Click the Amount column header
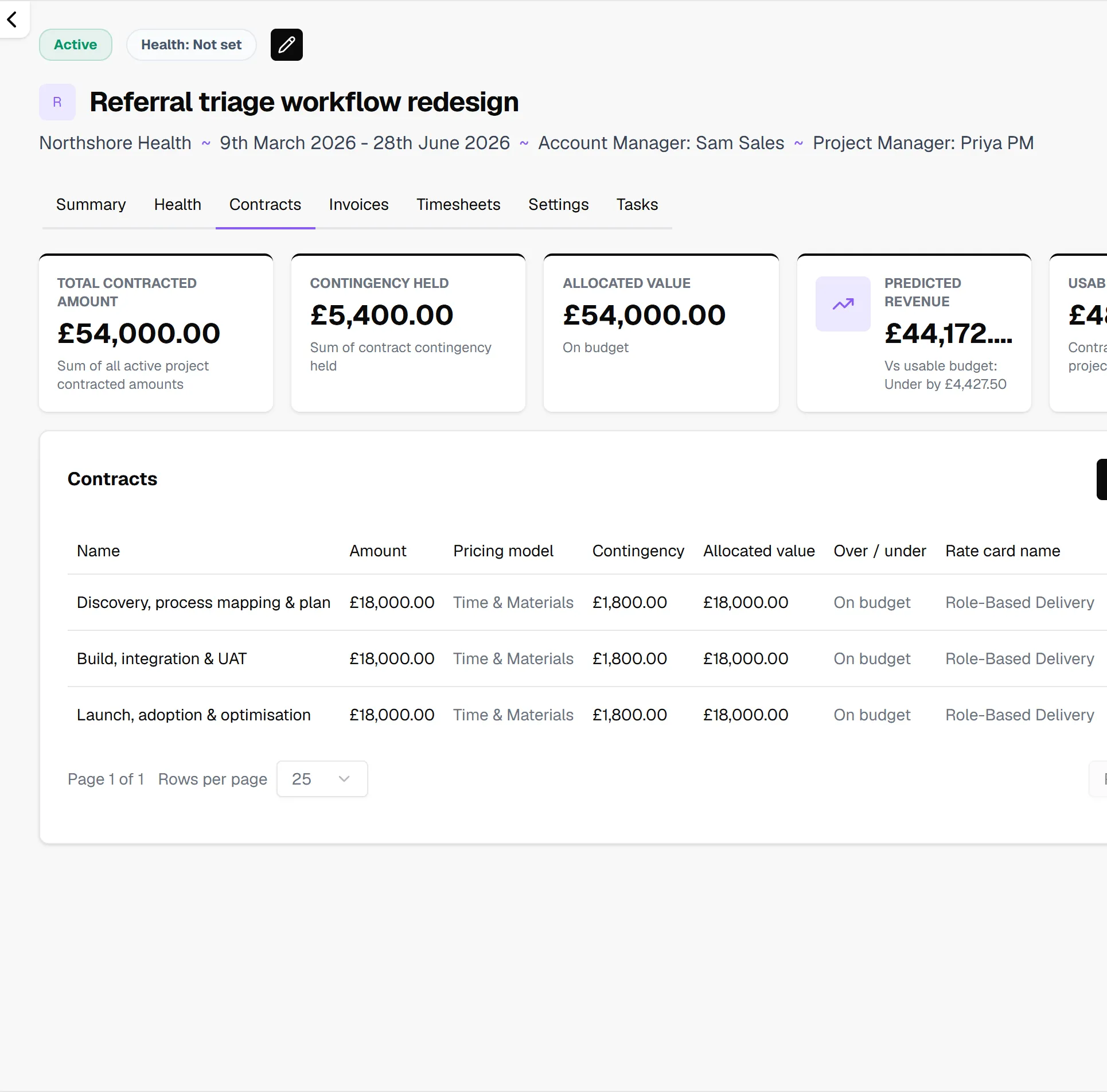 [x=378, y=551]
